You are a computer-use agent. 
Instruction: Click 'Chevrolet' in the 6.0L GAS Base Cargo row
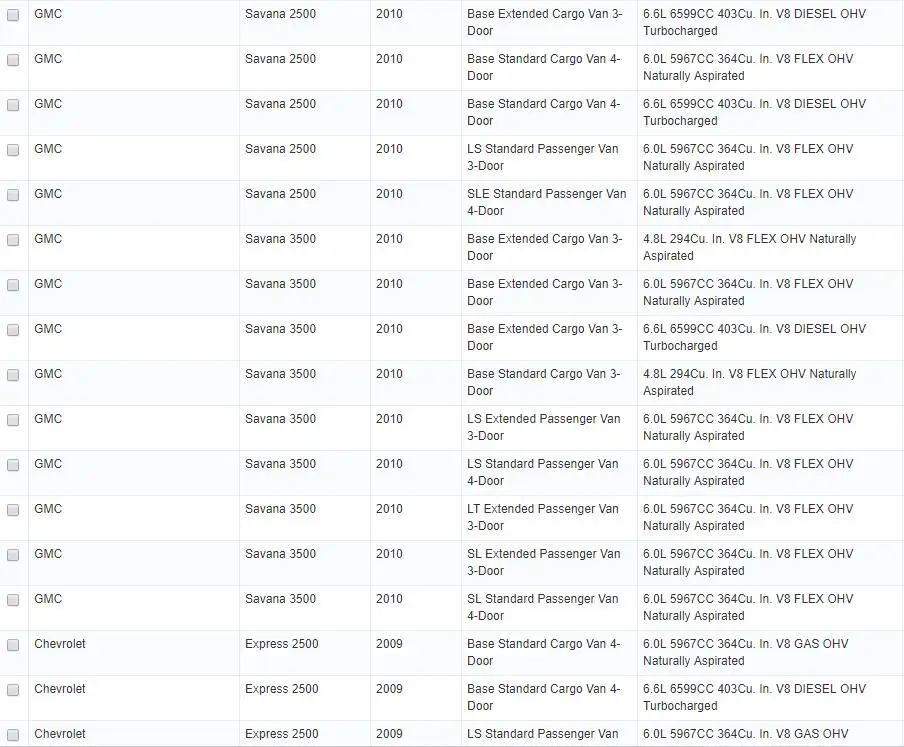click(x=59, y=644)
